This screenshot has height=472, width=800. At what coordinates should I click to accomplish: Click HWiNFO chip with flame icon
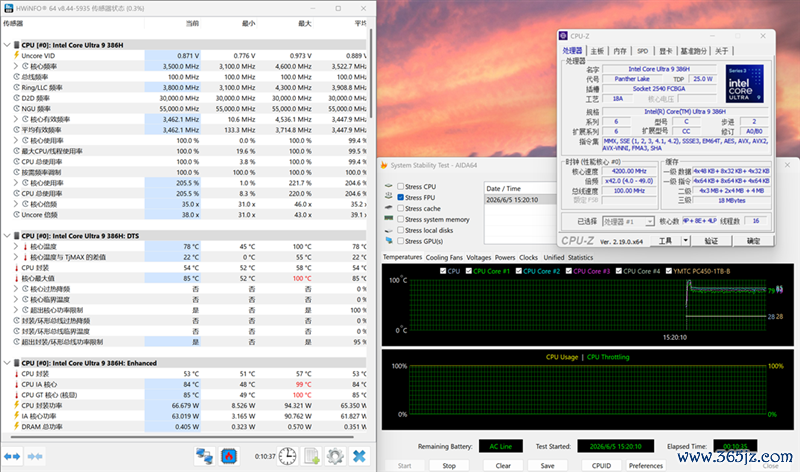(x=229, y=456)
